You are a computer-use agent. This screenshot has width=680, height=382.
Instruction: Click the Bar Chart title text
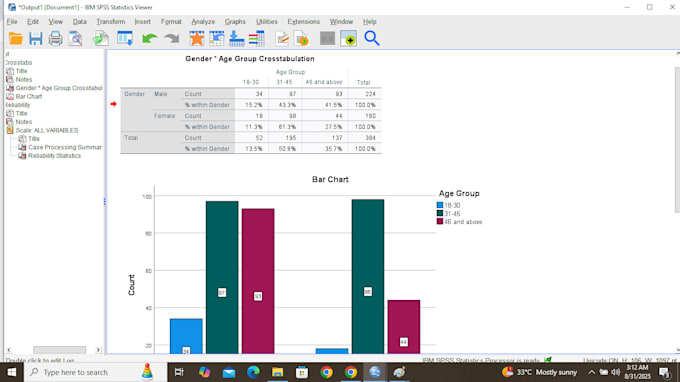(330, 180)
